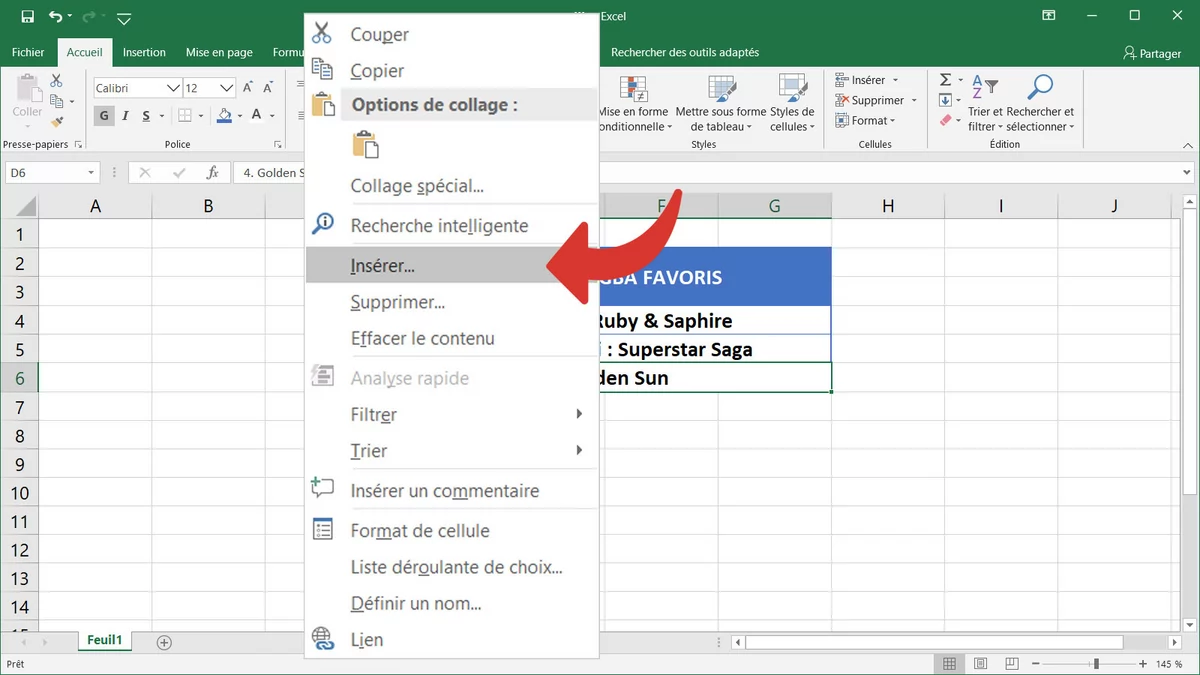The width and height of the screenshot is (1200, 675).
Task: Click the AutoSum sigma icon
Action: tap(945, 80)
